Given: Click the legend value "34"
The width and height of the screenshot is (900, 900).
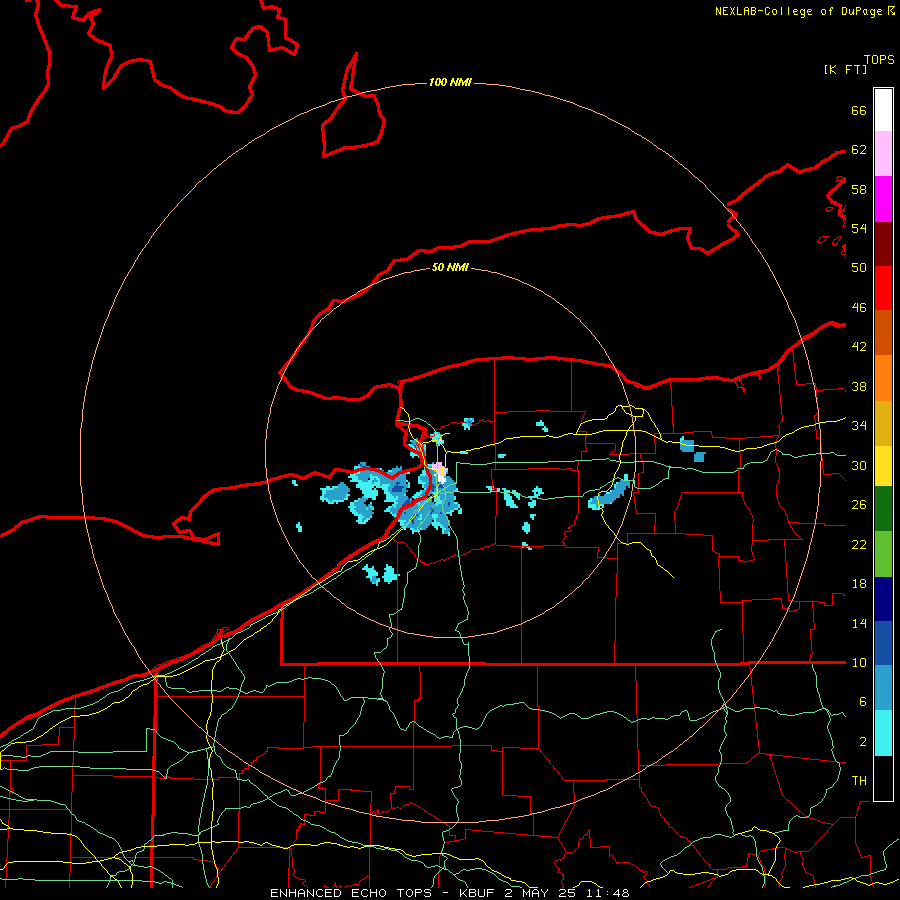Looking at the screenshot, I should click(859, 426).
